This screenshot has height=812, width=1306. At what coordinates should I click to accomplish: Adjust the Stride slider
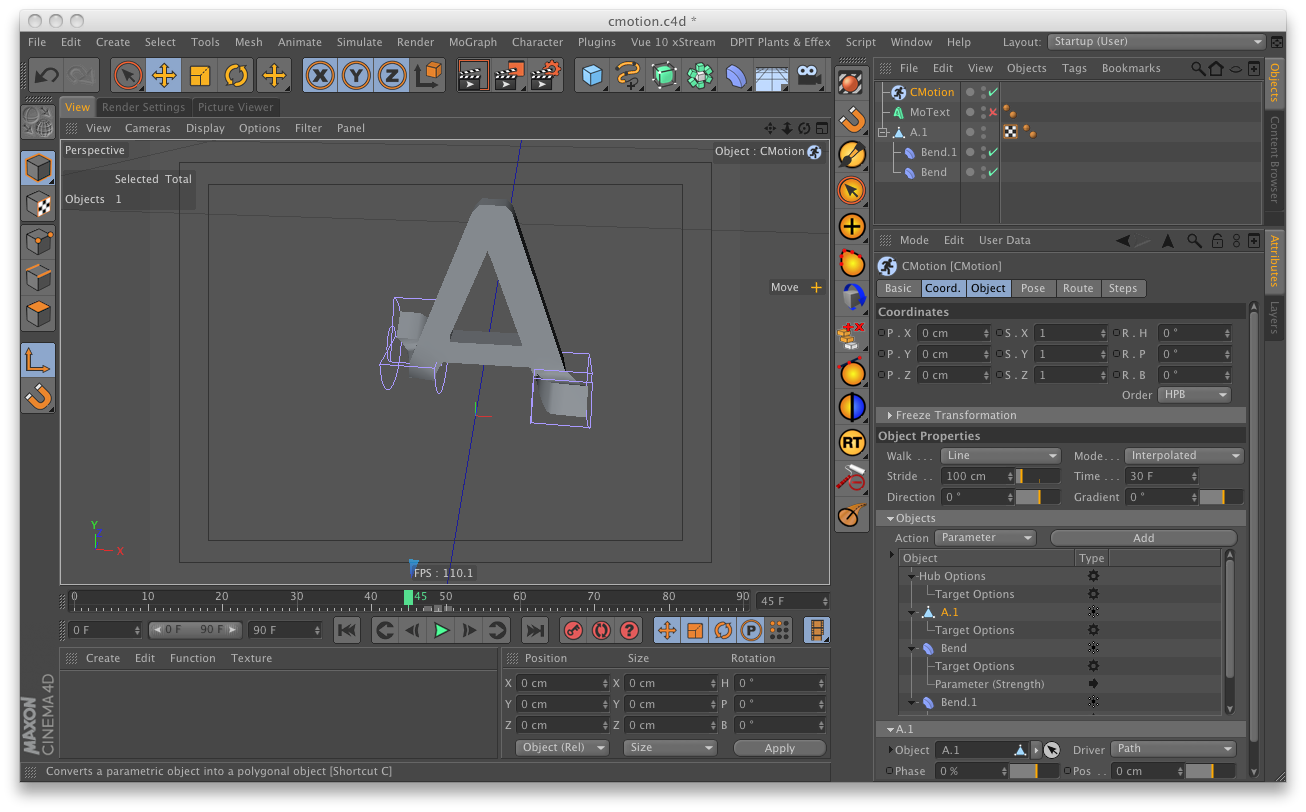click(1039, 477)
